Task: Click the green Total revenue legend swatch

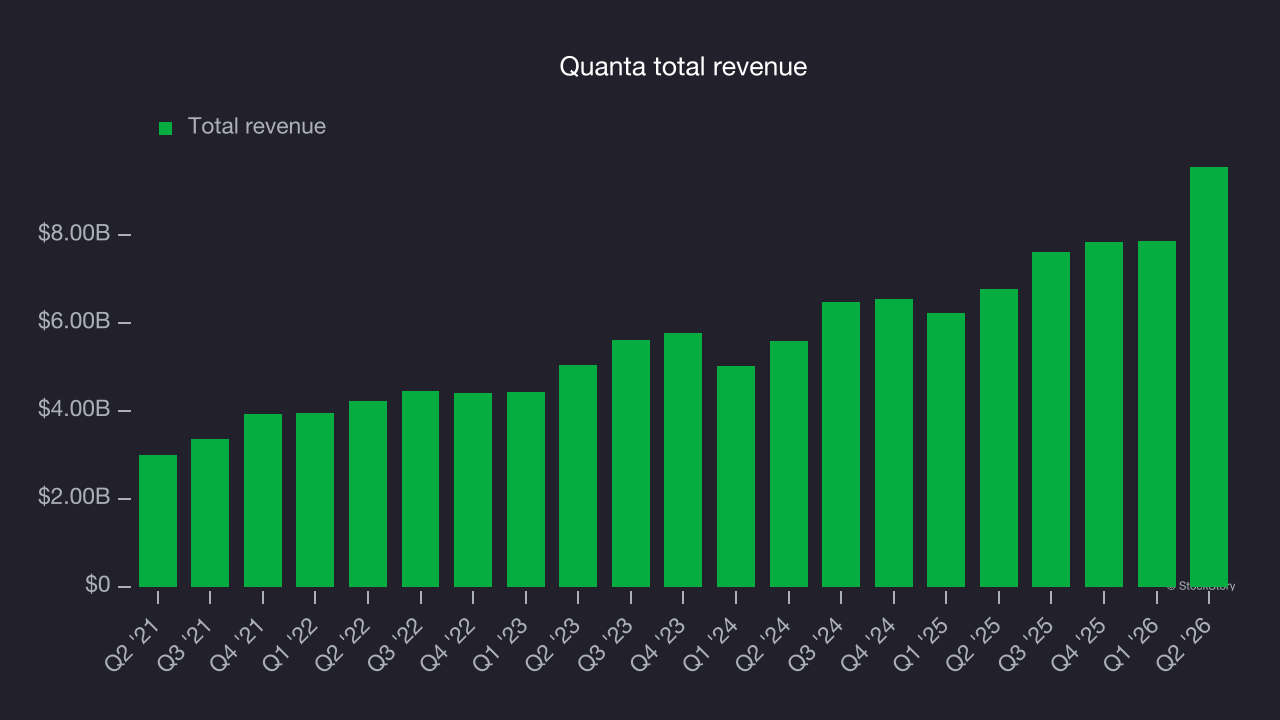Action: [x=166, y=128]
